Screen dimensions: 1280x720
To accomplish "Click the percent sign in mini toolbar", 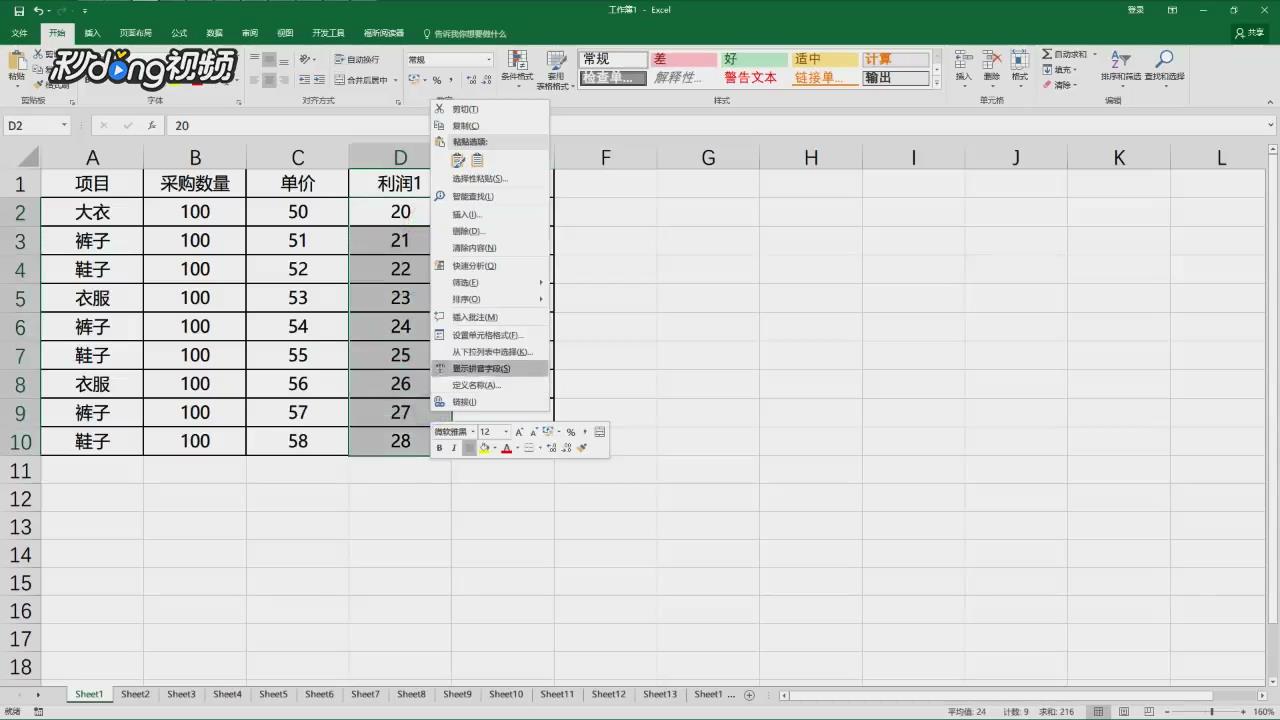I will (571, 432).
